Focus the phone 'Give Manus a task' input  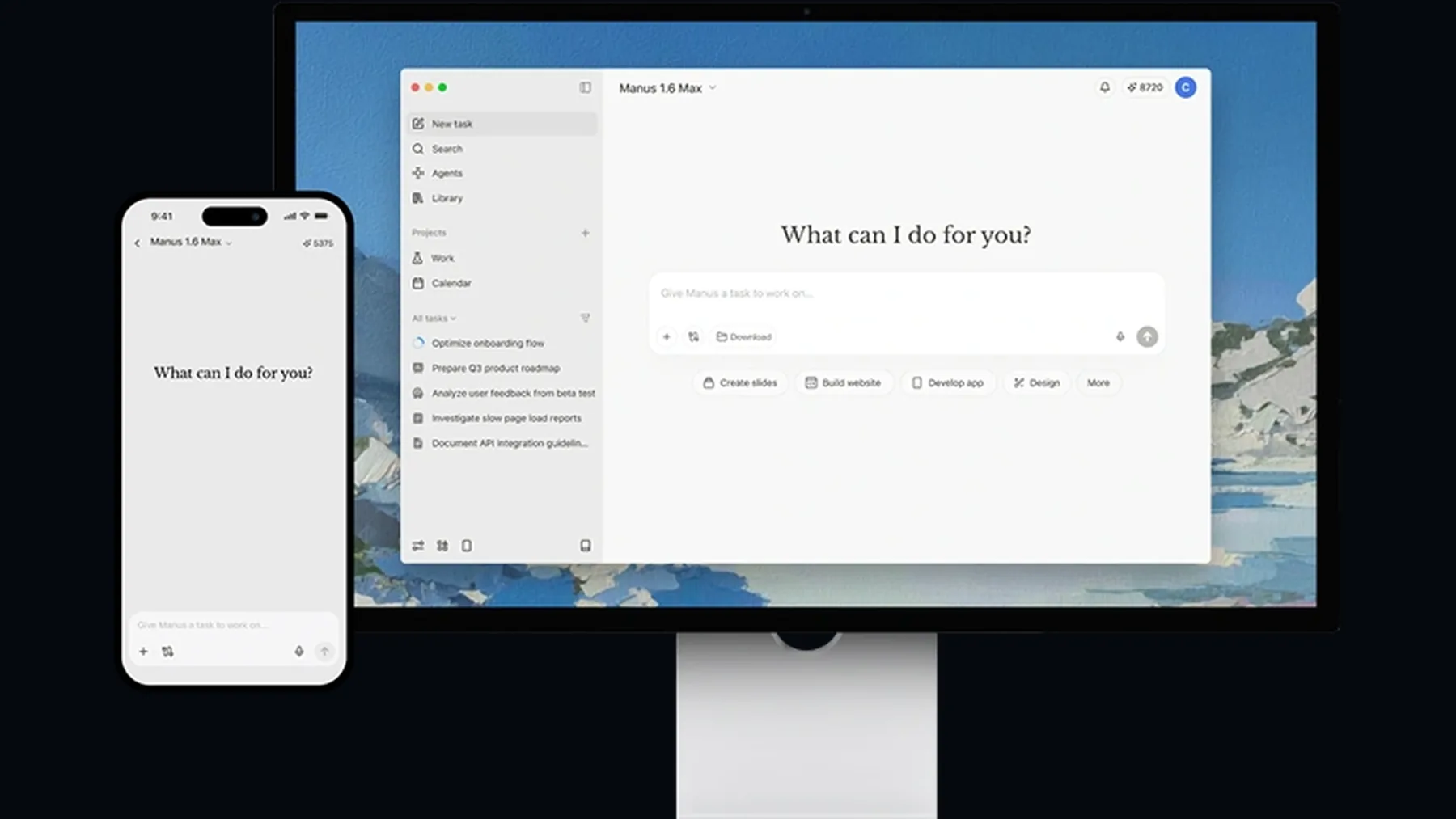click(x=233, y=625)
